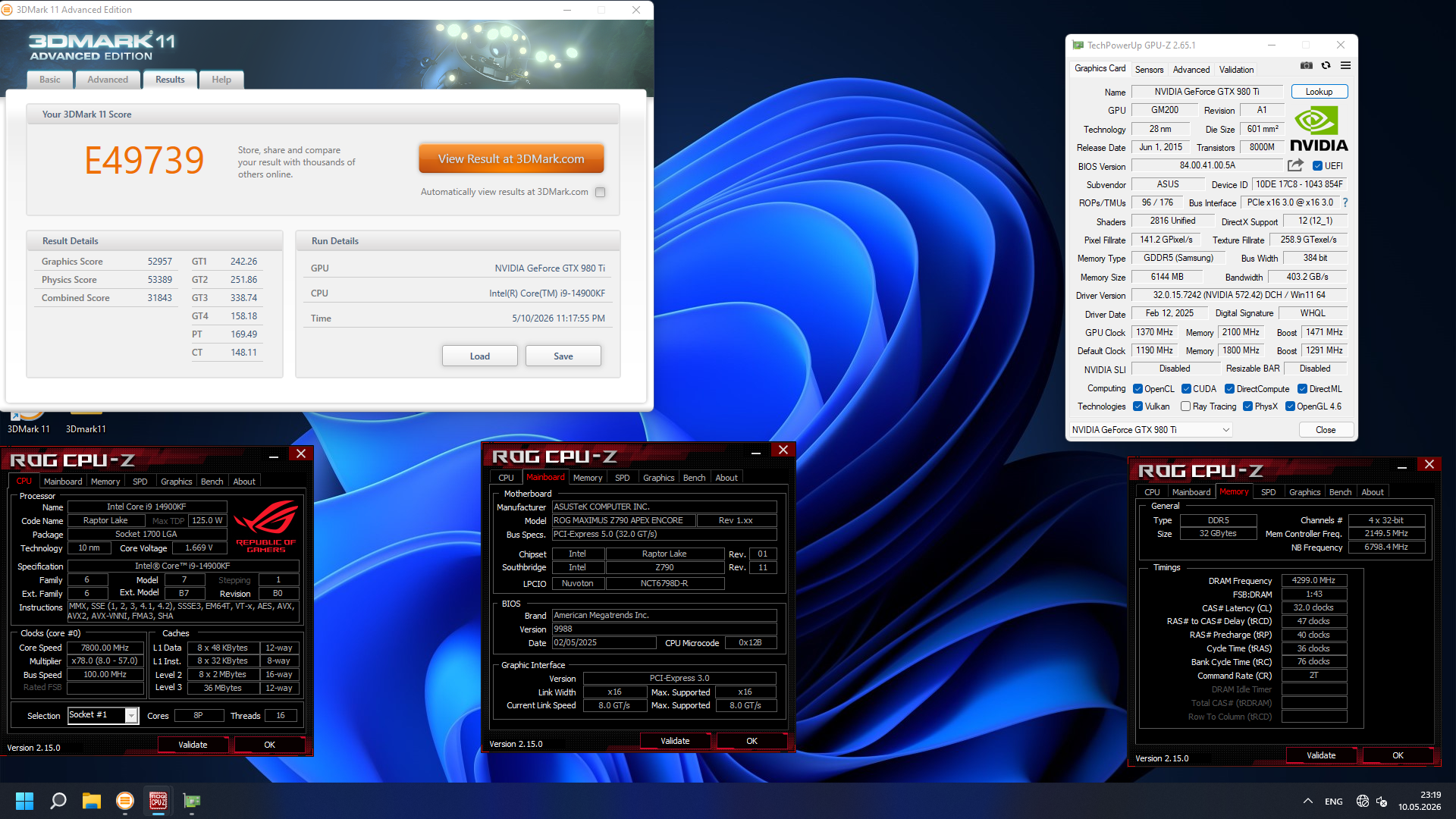The image size is (1456, 819).
Task: Open GPU-Z Sensors tab
Action: point(1149,70)
